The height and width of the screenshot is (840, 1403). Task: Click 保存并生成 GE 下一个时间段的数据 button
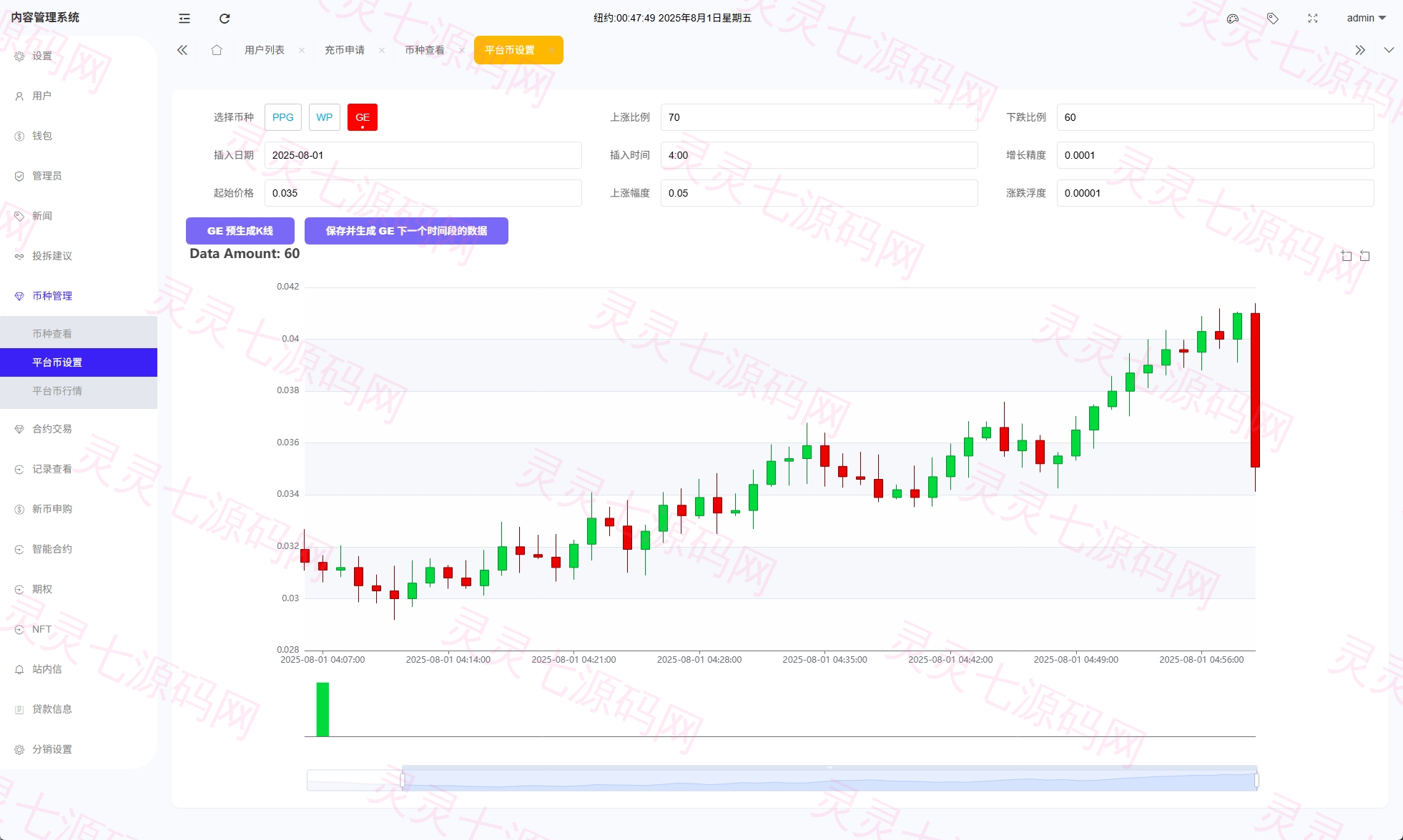[x=406, y=231]
